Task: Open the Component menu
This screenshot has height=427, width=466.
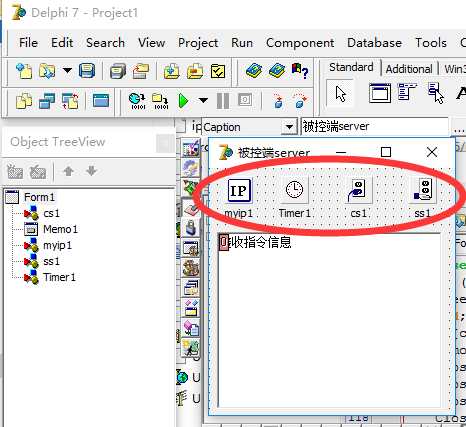Action: tap(300, 43)
